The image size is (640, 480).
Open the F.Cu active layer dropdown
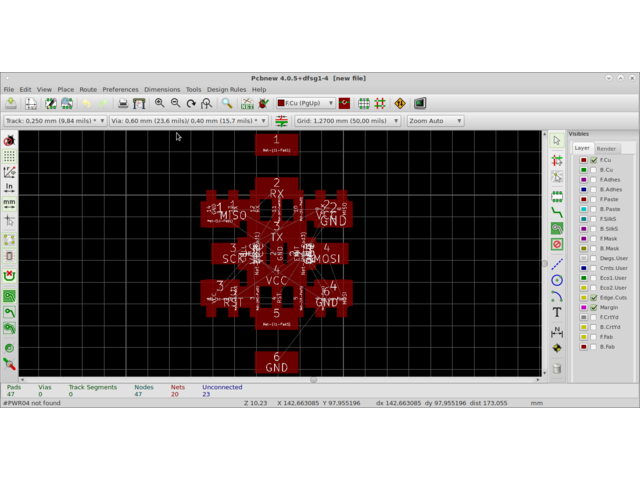pyautogui.click(x=306, y=103)
